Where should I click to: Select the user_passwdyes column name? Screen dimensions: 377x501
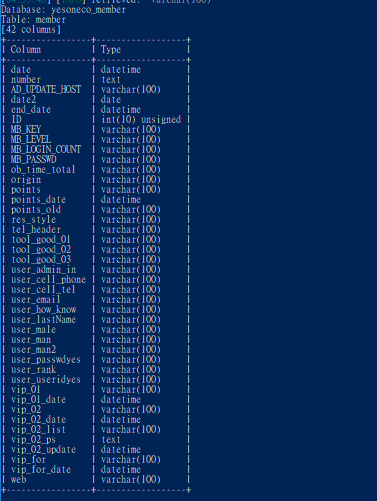click(x=46, y=360)
